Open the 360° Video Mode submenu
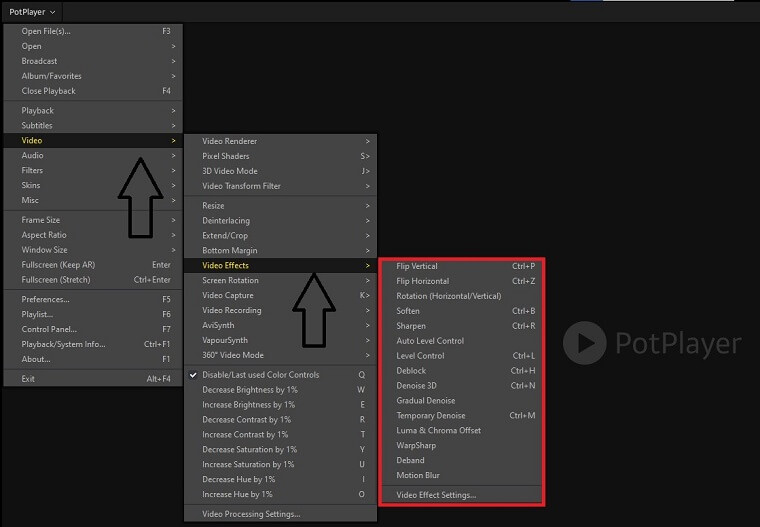Image resolution: width=760 pixels, height=527 pixels. (x=280, y=355)
